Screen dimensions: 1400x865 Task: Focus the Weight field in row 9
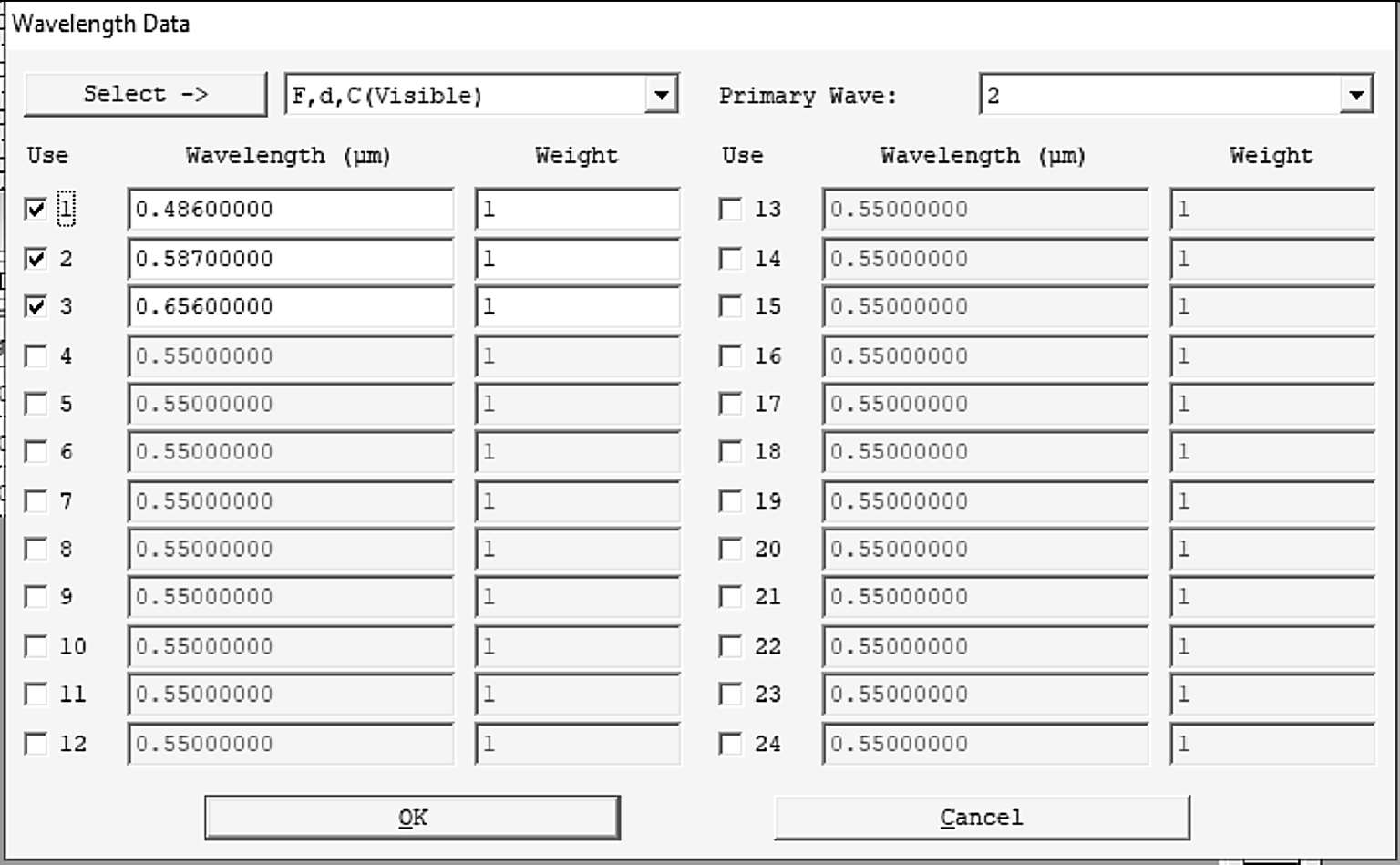(578, 597)
